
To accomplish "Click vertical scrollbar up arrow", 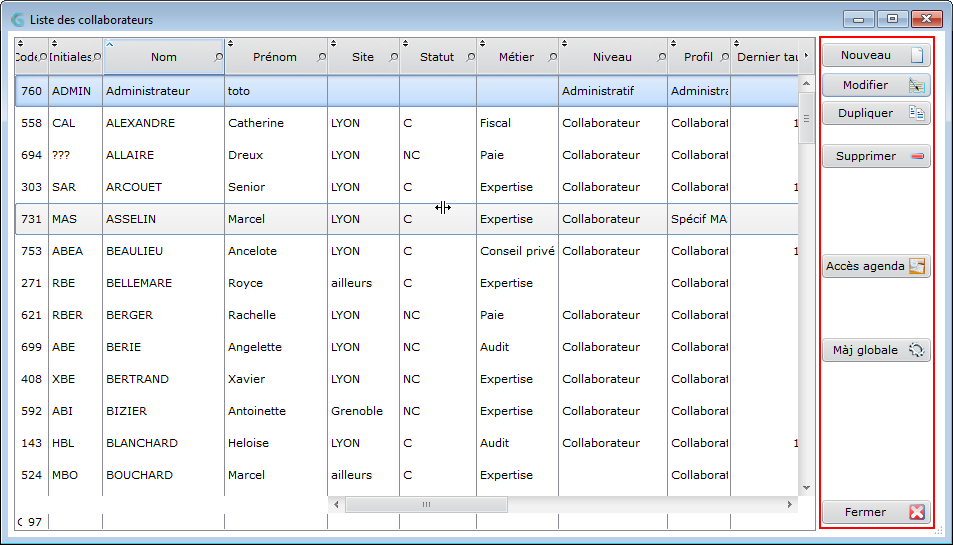I will click(807, 83).
